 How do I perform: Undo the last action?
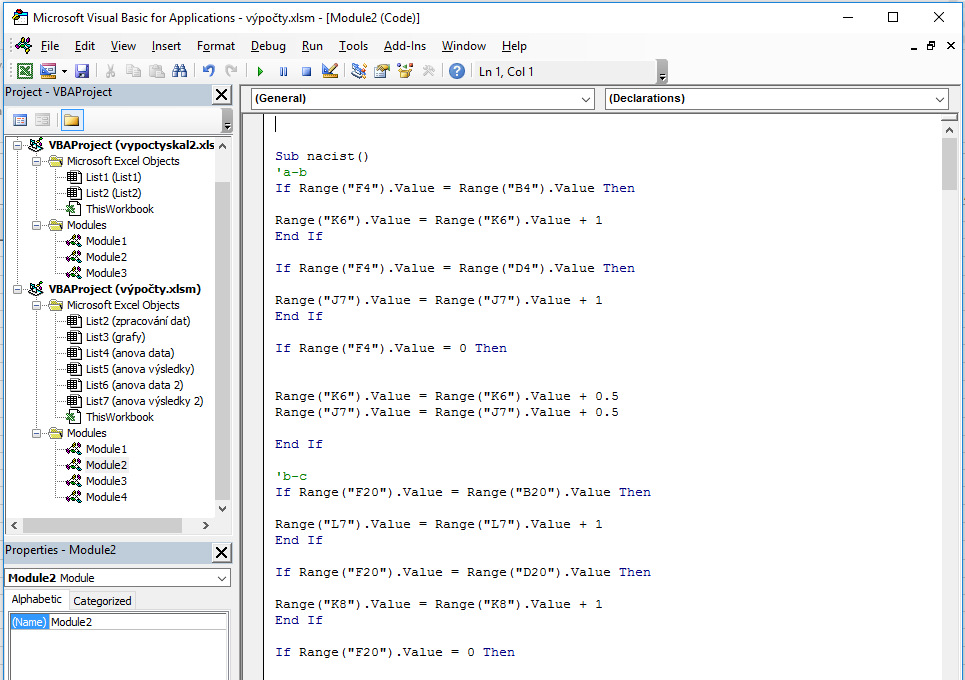point(209,71)
